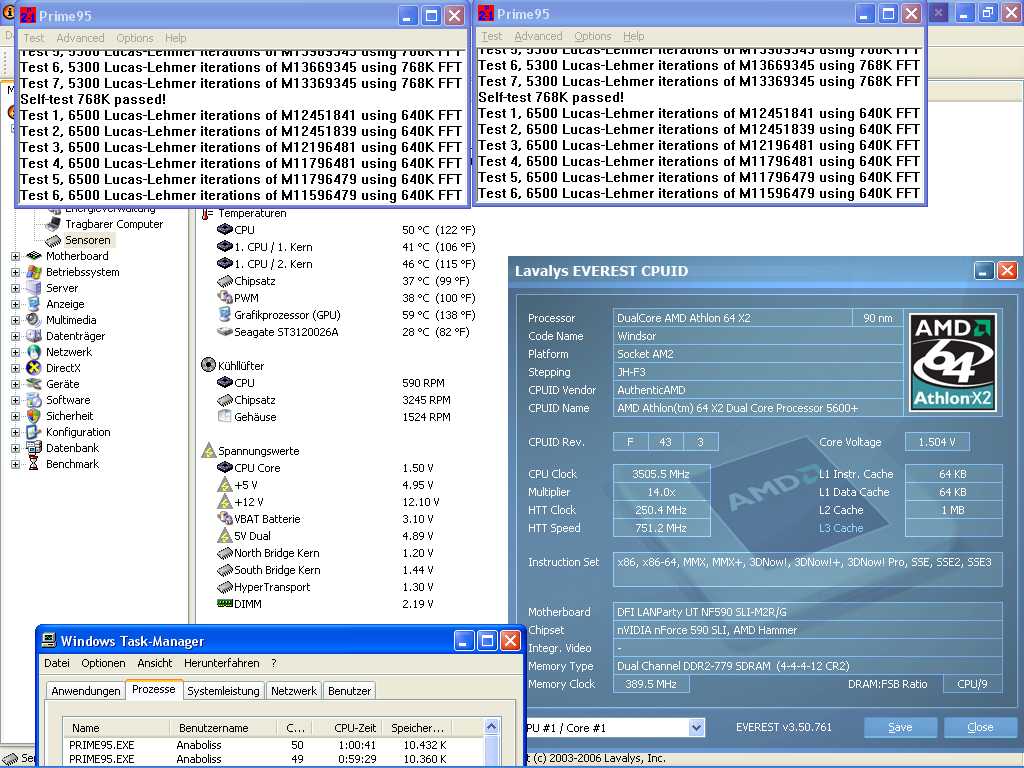This screenshot has height=768, width=1024.
Task: Expand the Anzeige tree node
Action: (15, 304)
